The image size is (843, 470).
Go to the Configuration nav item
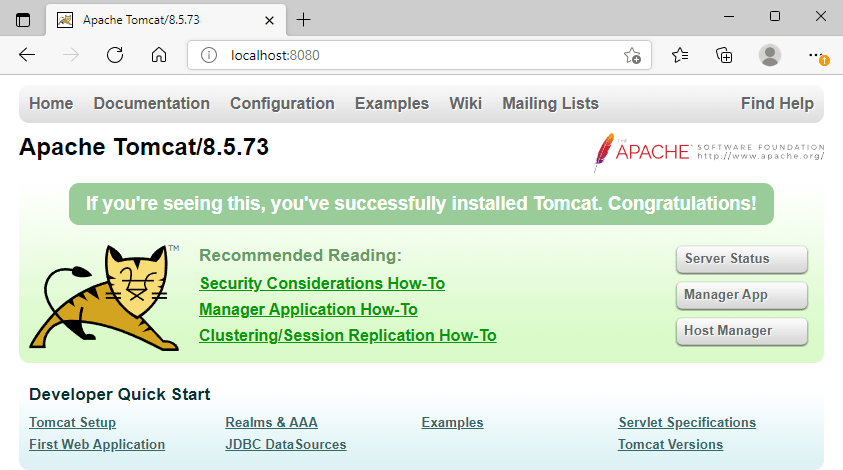282,103
